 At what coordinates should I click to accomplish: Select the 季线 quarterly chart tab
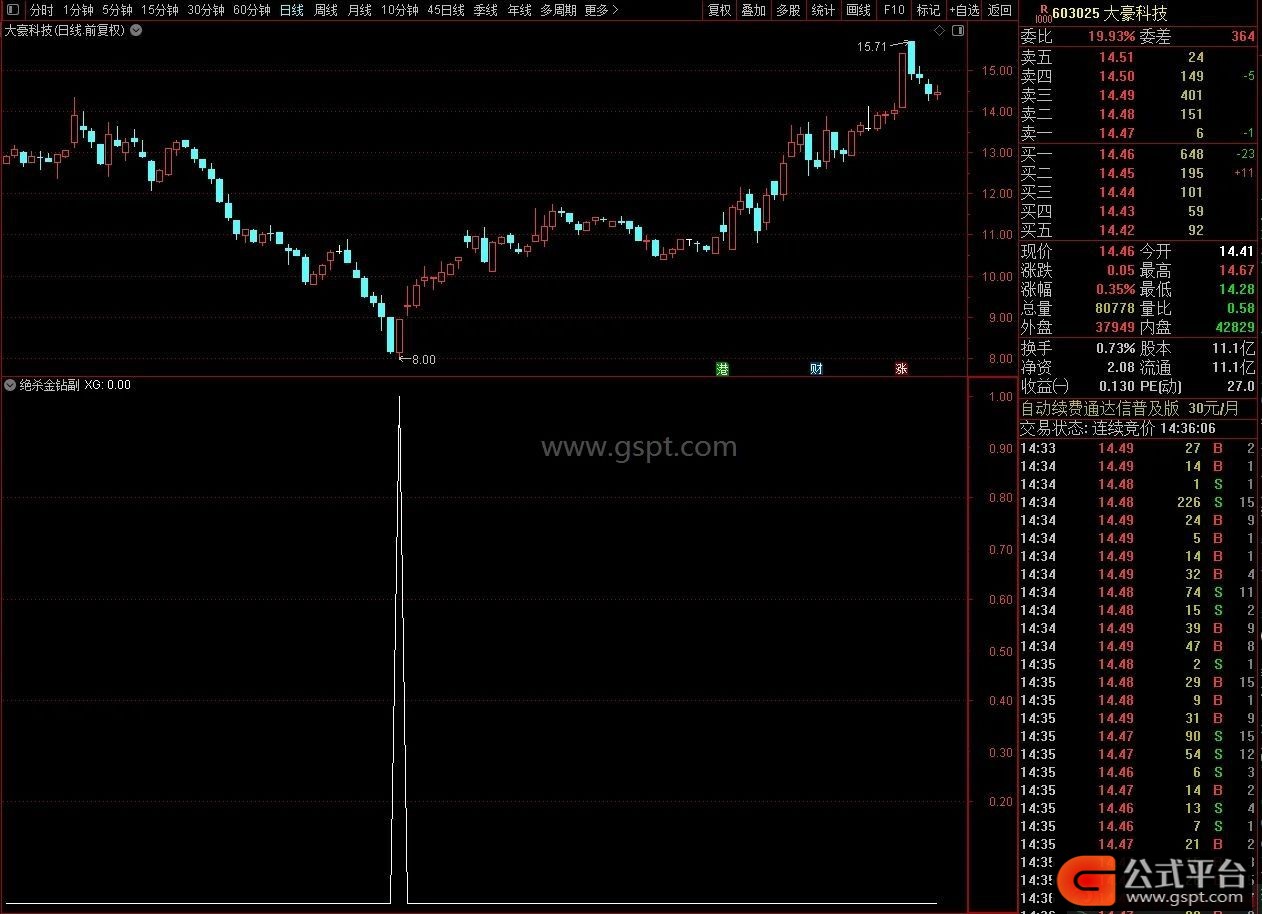(x=486, y=10)
